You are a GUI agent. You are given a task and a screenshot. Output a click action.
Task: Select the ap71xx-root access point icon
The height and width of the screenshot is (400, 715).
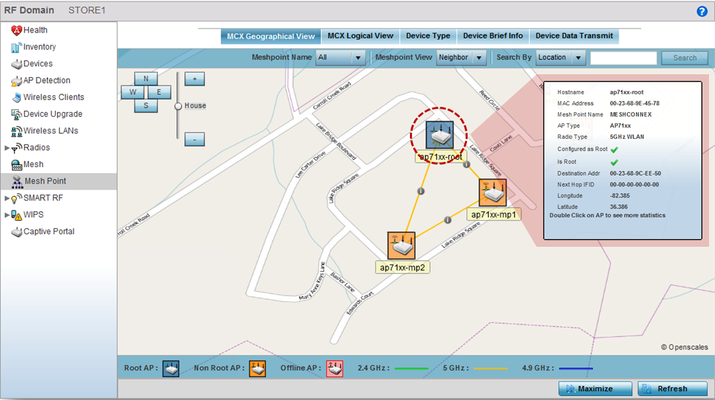pos(440,135)
